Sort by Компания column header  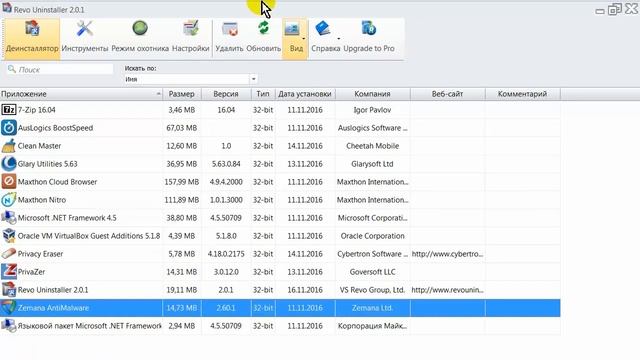372,94
